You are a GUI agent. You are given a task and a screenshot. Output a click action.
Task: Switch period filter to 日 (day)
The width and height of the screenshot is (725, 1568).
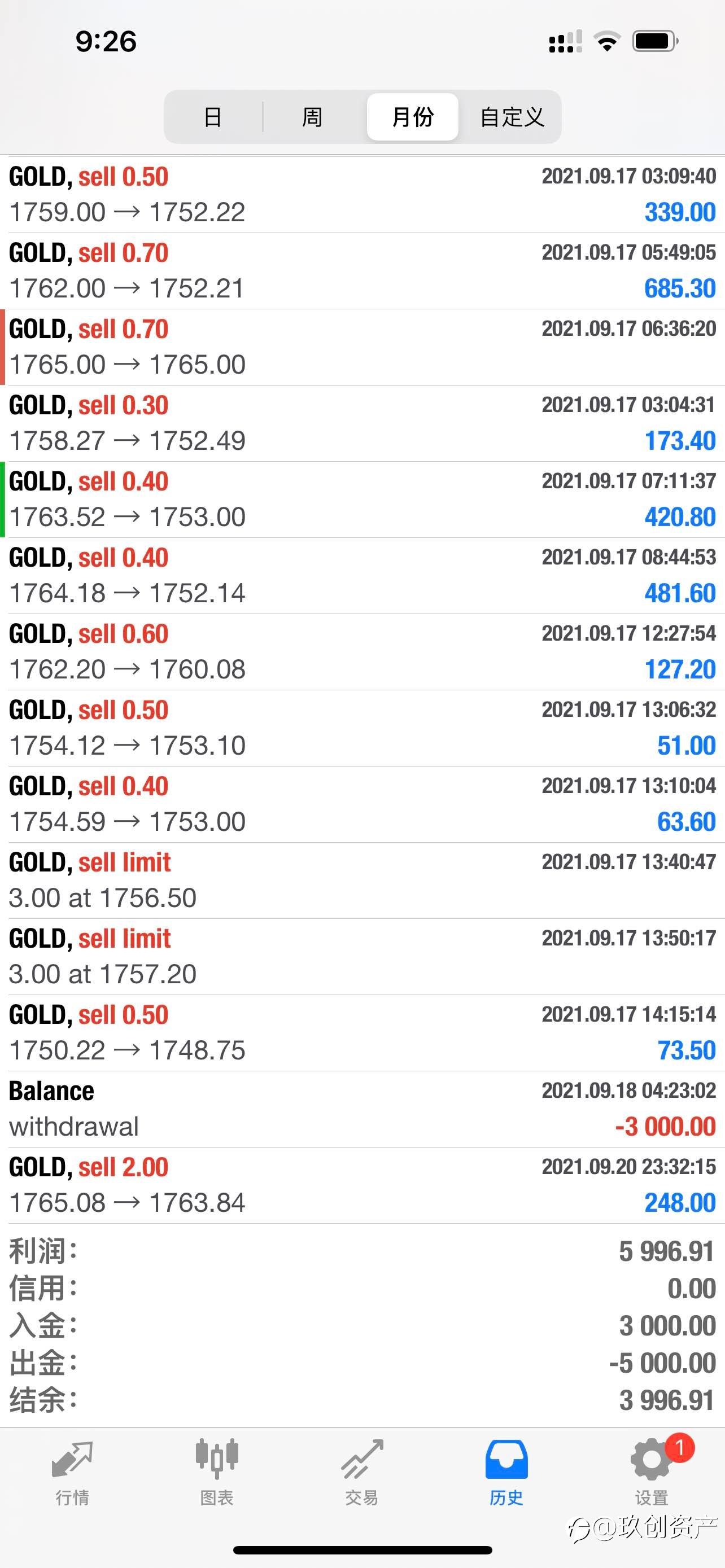click(212, 117)
